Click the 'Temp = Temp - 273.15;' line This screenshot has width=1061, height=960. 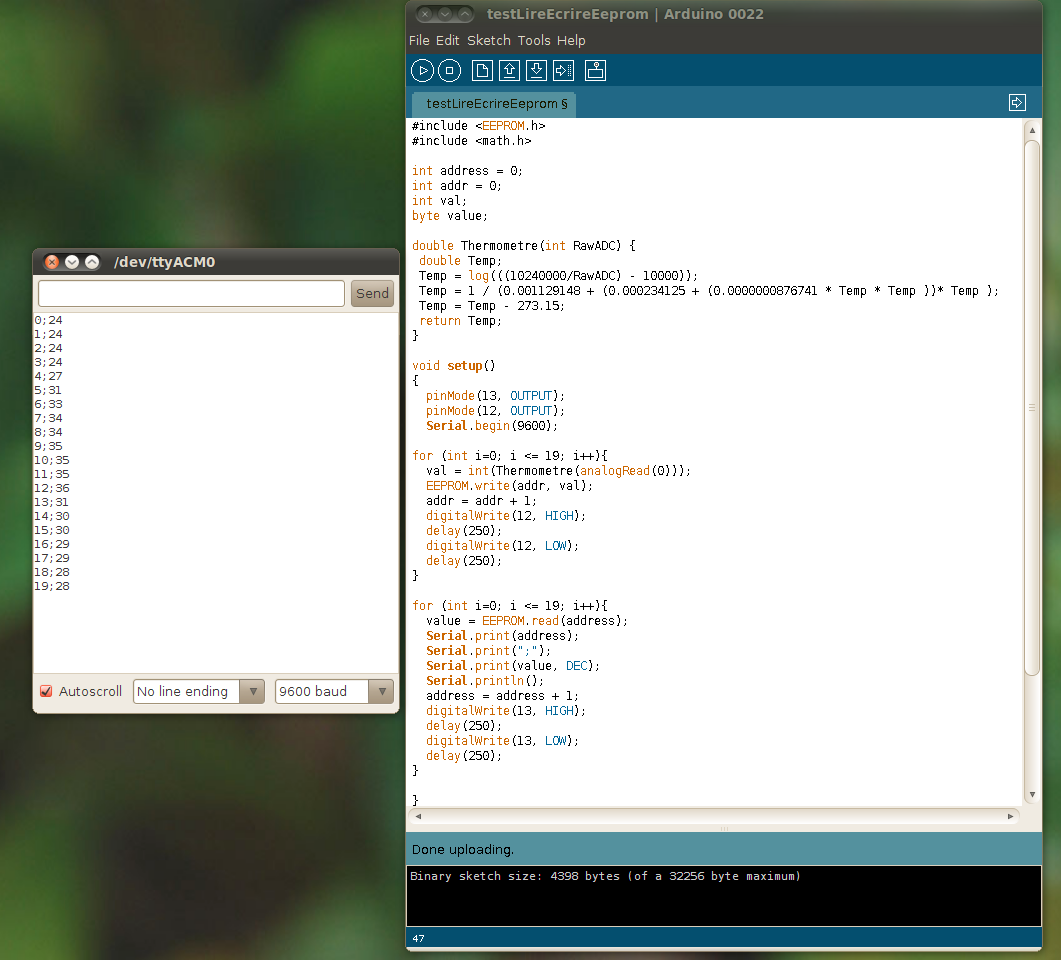coord(491,306)
